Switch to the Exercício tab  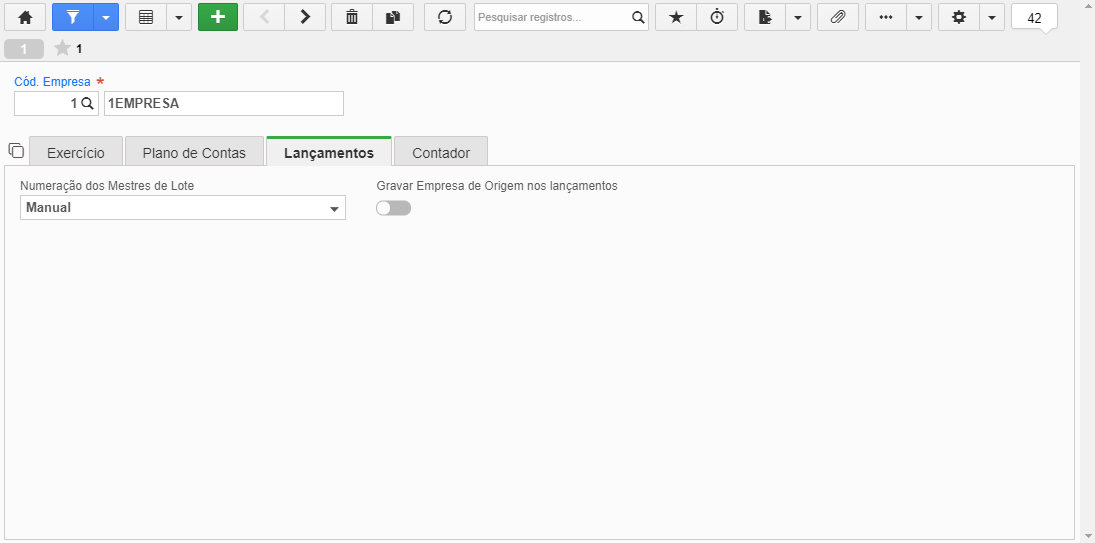[x=76, y=153]
